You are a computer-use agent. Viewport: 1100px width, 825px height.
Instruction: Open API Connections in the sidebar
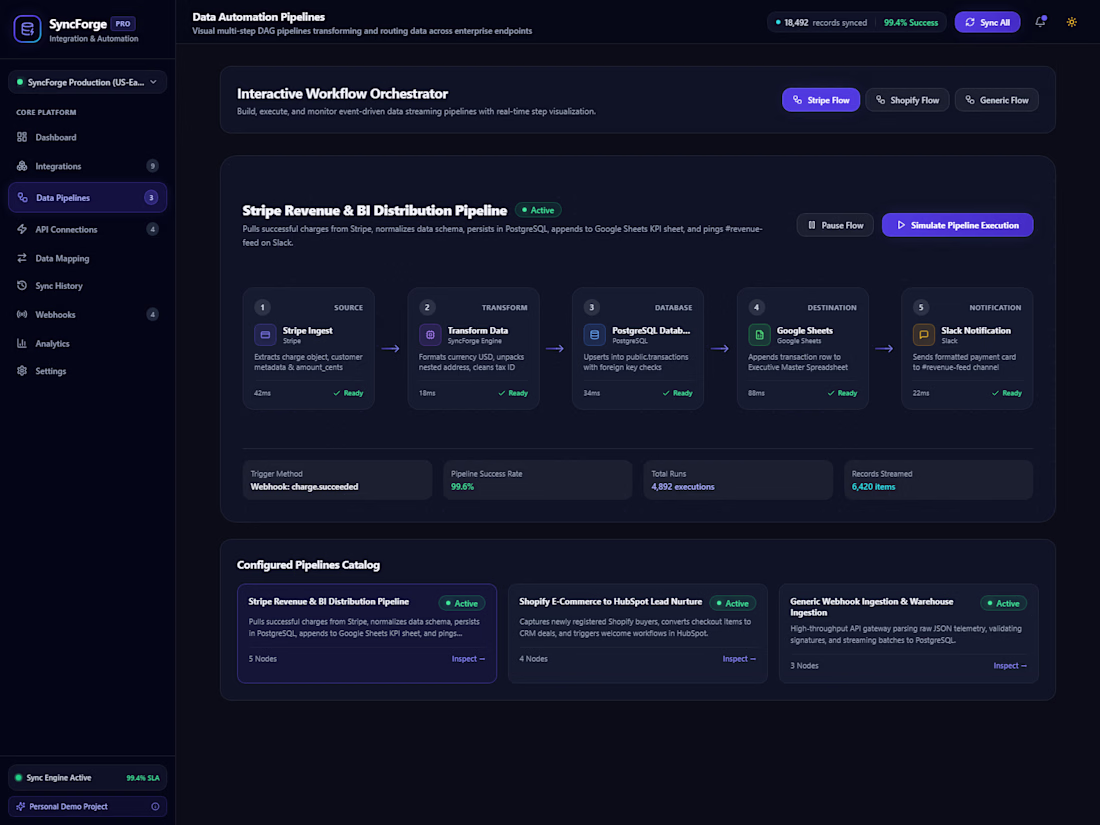(x=88, y=229)
